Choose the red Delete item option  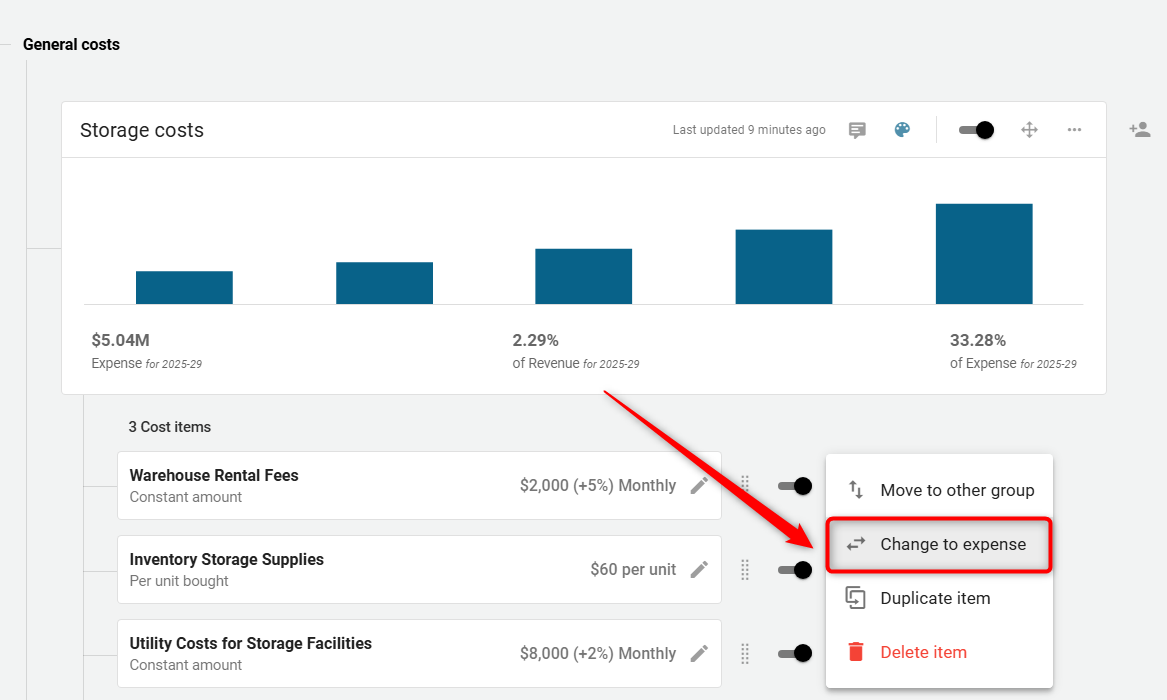coord(939,652)
